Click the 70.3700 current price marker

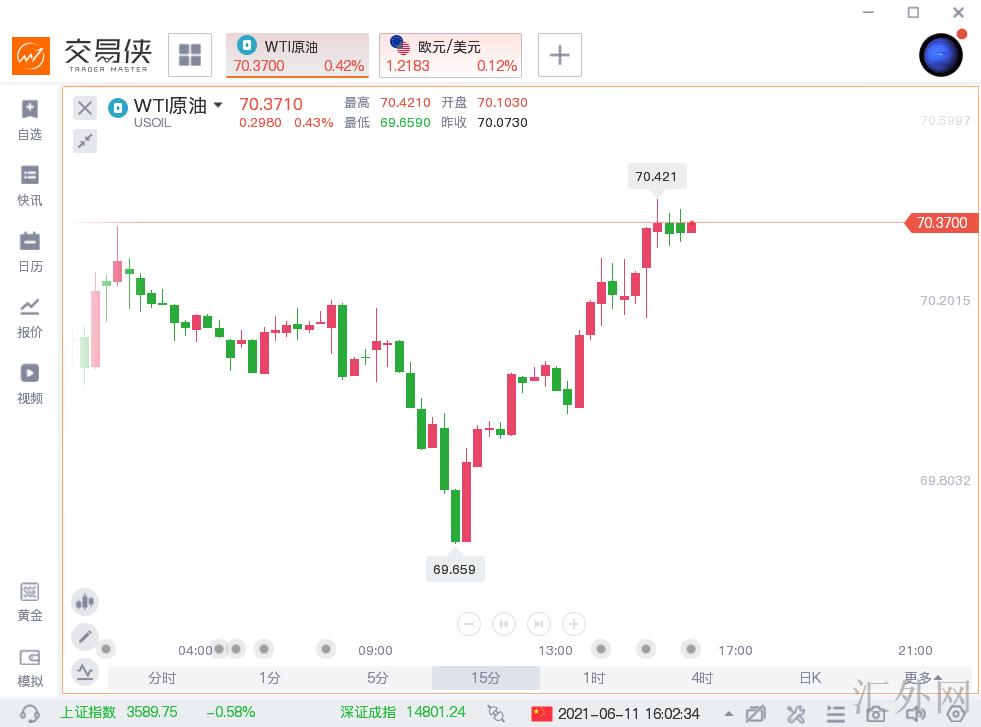(941, 223)
